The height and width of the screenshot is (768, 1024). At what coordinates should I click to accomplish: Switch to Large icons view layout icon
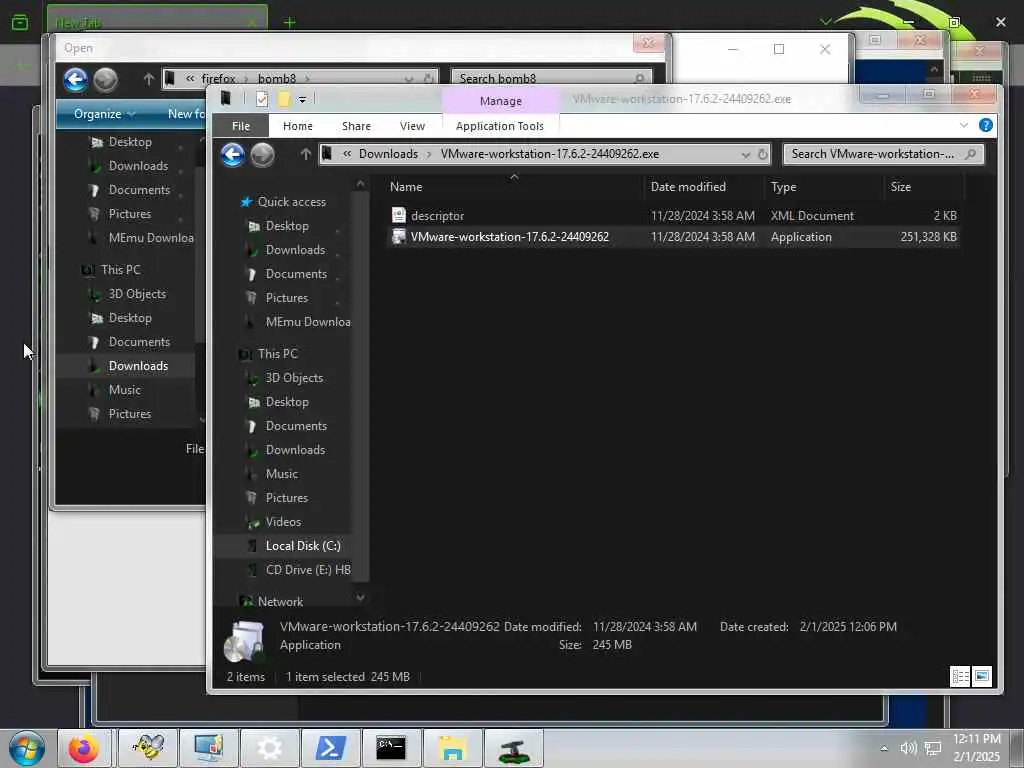tap(982, 677)
